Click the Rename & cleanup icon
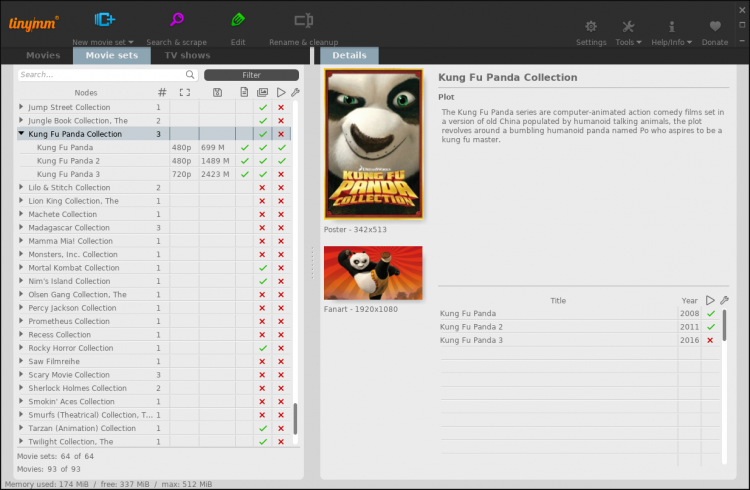The height and width of the screenshot is (490, 750). 304,20
